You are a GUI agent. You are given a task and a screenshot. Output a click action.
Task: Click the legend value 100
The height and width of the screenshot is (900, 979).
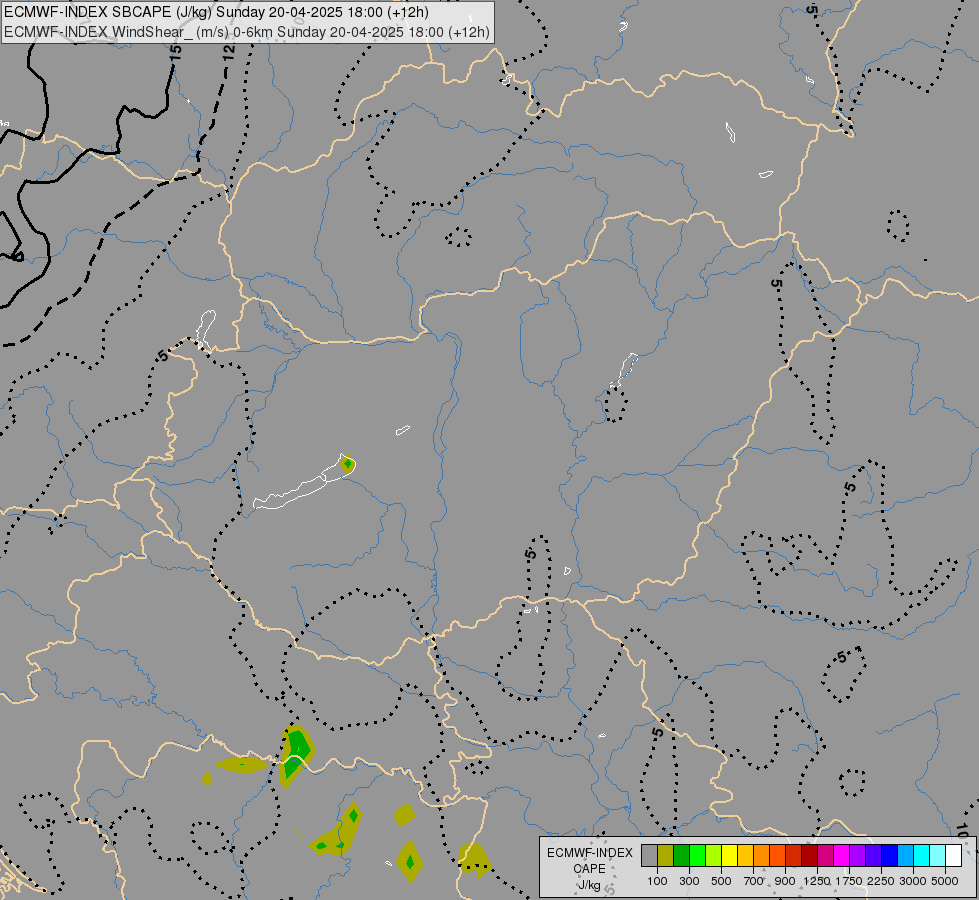(657, 881)
